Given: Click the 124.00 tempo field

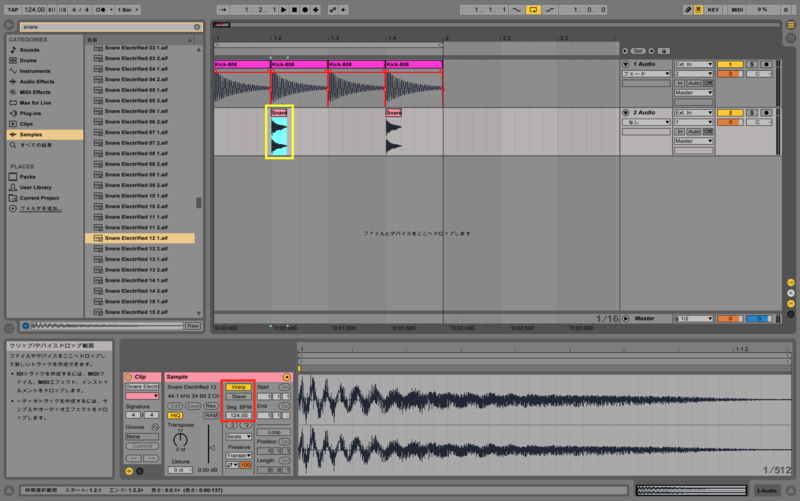Looking at the screenshot, I should [x=35, y=10].
